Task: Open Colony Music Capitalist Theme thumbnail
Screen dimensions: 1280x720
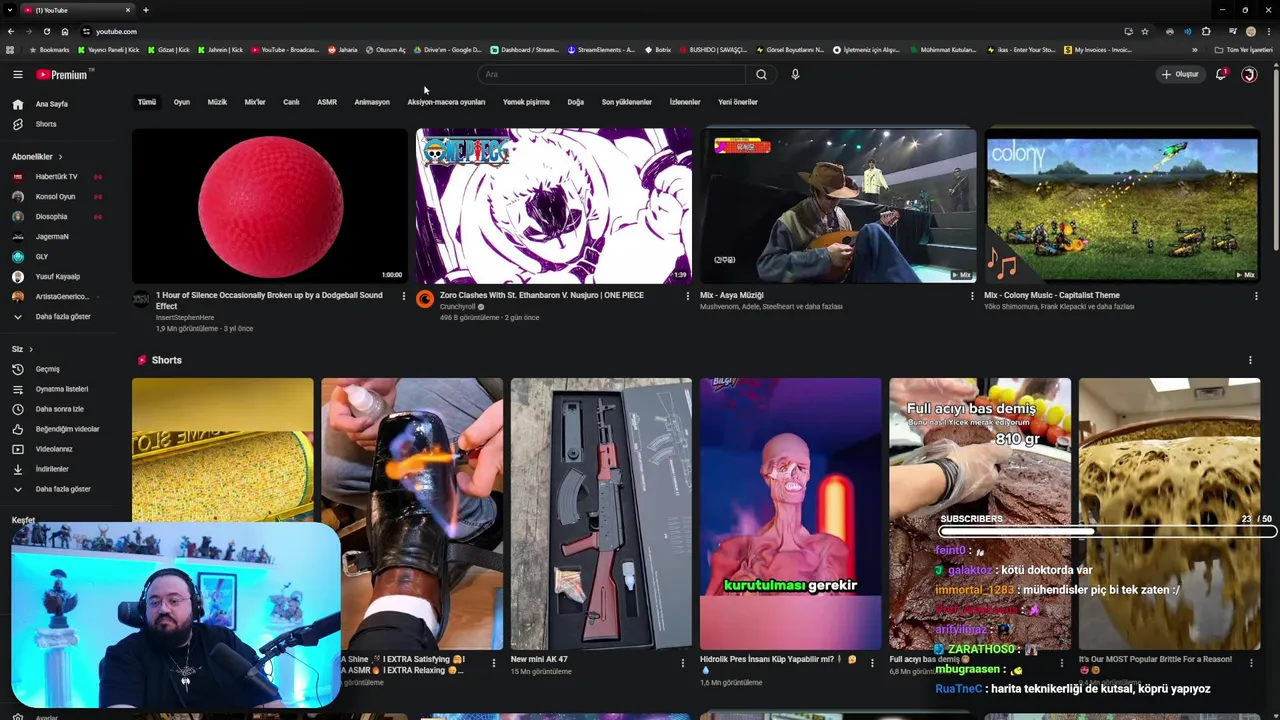Action: point(1122,205)
